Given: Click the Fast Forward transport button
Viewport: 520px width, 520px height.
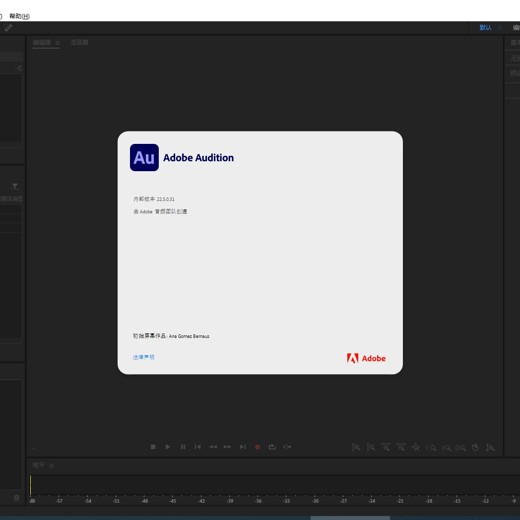Looking at the screenshot, I should [227, 447].
